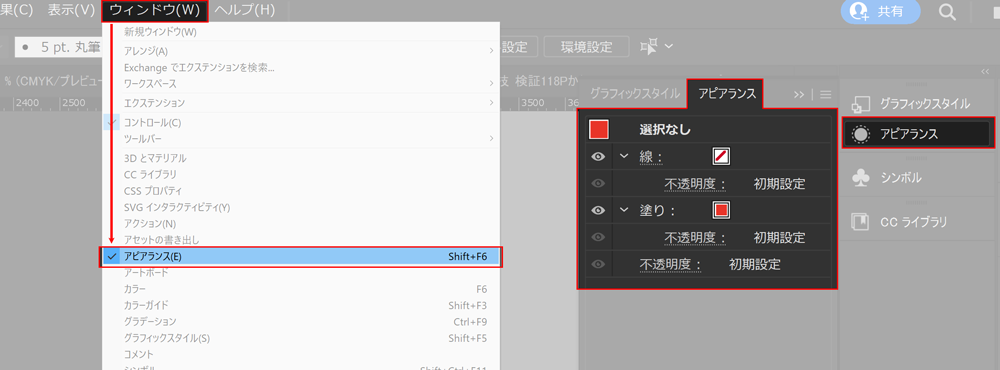The image size is (1000, 370).
Task: Toggle eye for bottom 不透明度 row
Action: (x=598, y=264)
